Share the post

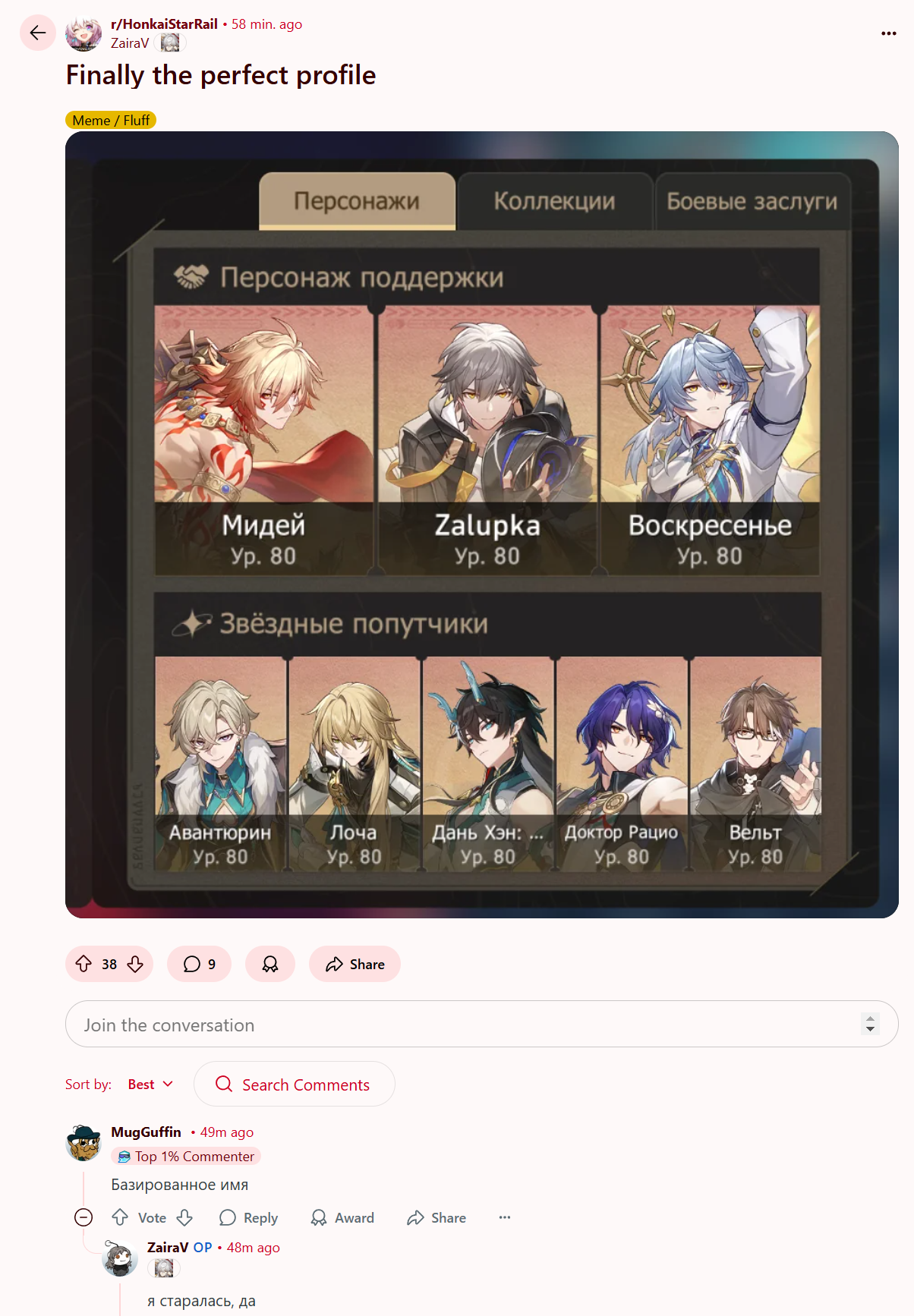click(355, 964)
